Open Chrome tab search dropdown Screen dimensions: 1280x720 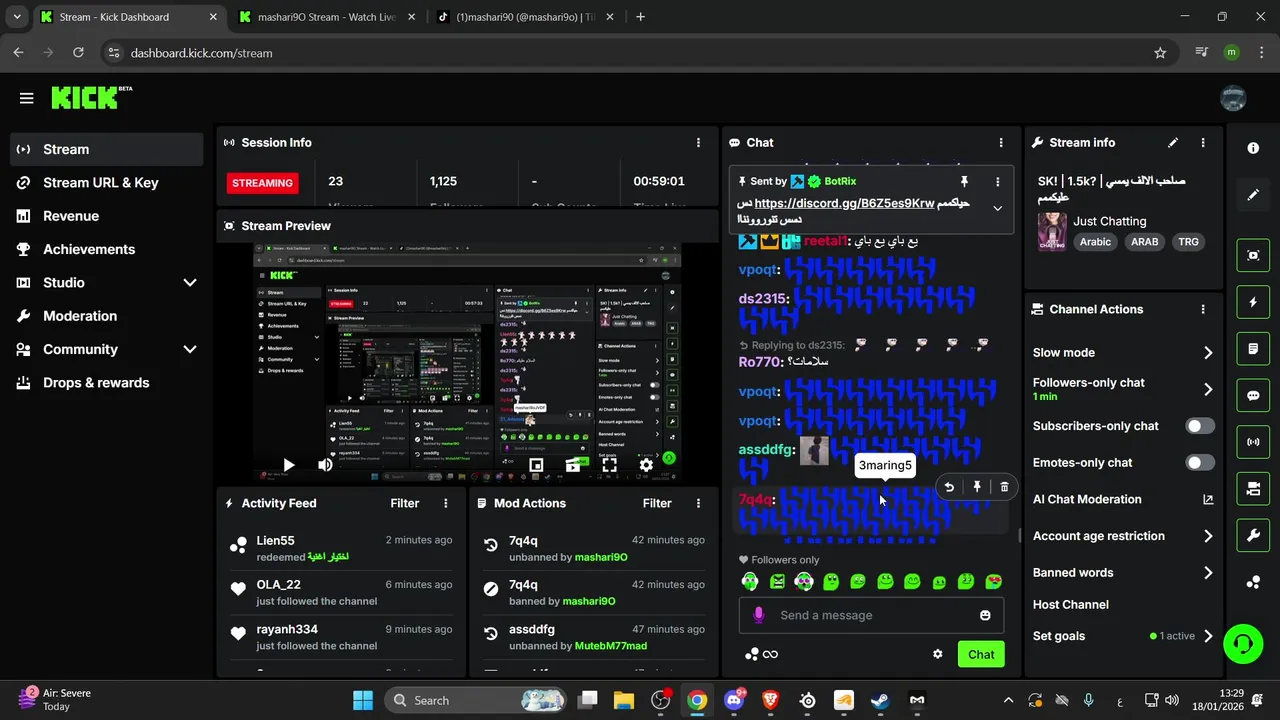(16, 17)
